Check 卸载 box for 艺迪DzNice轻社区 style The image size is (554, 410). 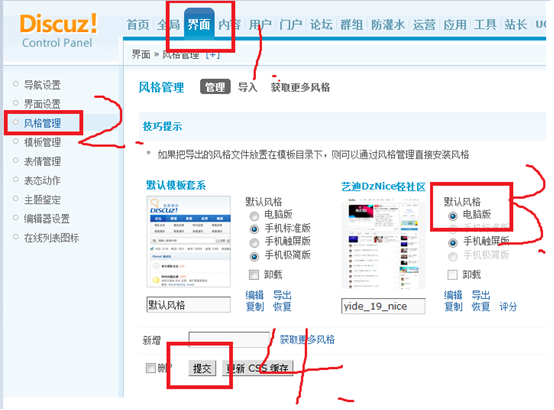[x=452, y=275]
